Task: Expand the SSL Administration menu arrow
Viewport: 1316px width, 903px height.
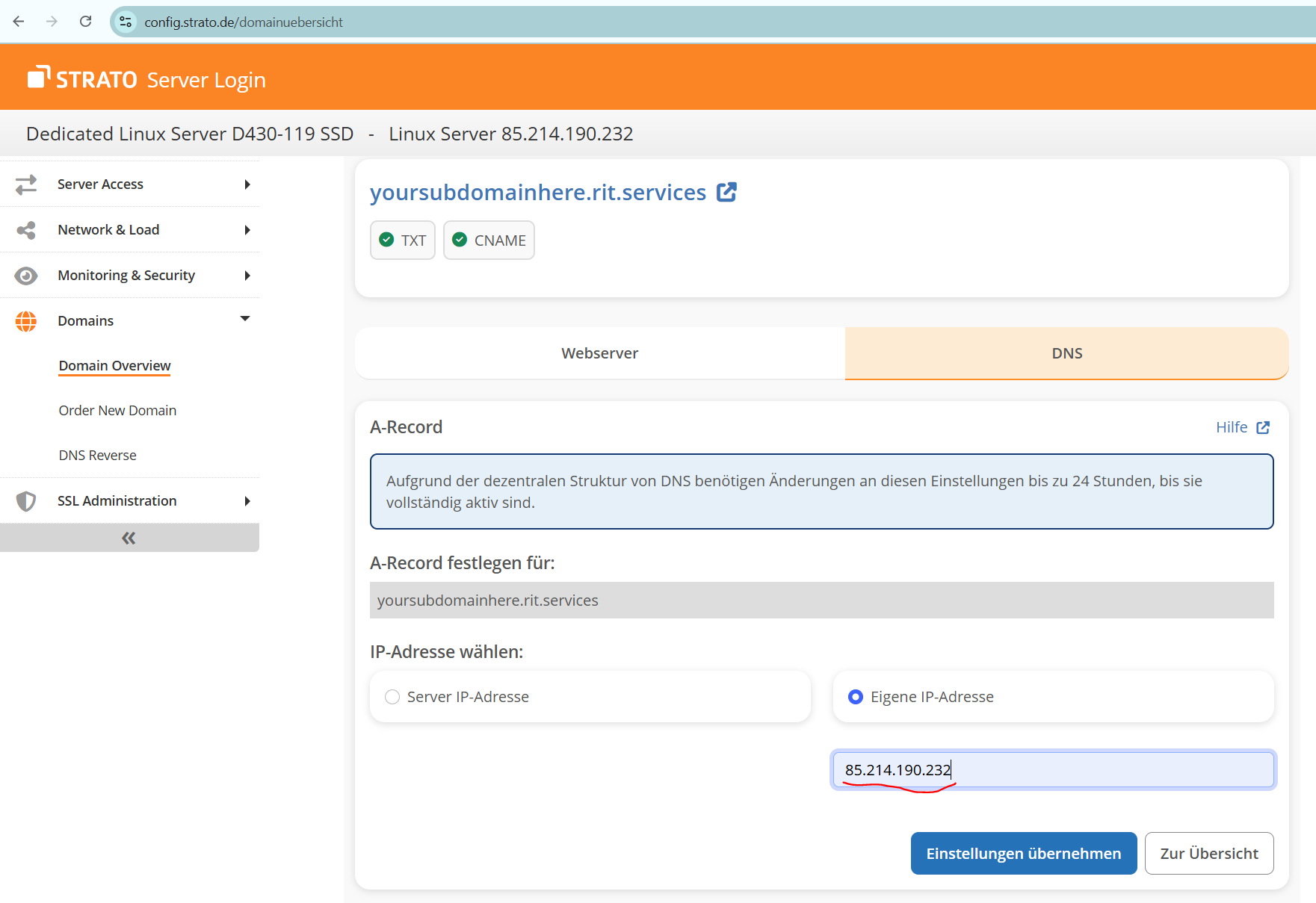Action: coord(247,501)
